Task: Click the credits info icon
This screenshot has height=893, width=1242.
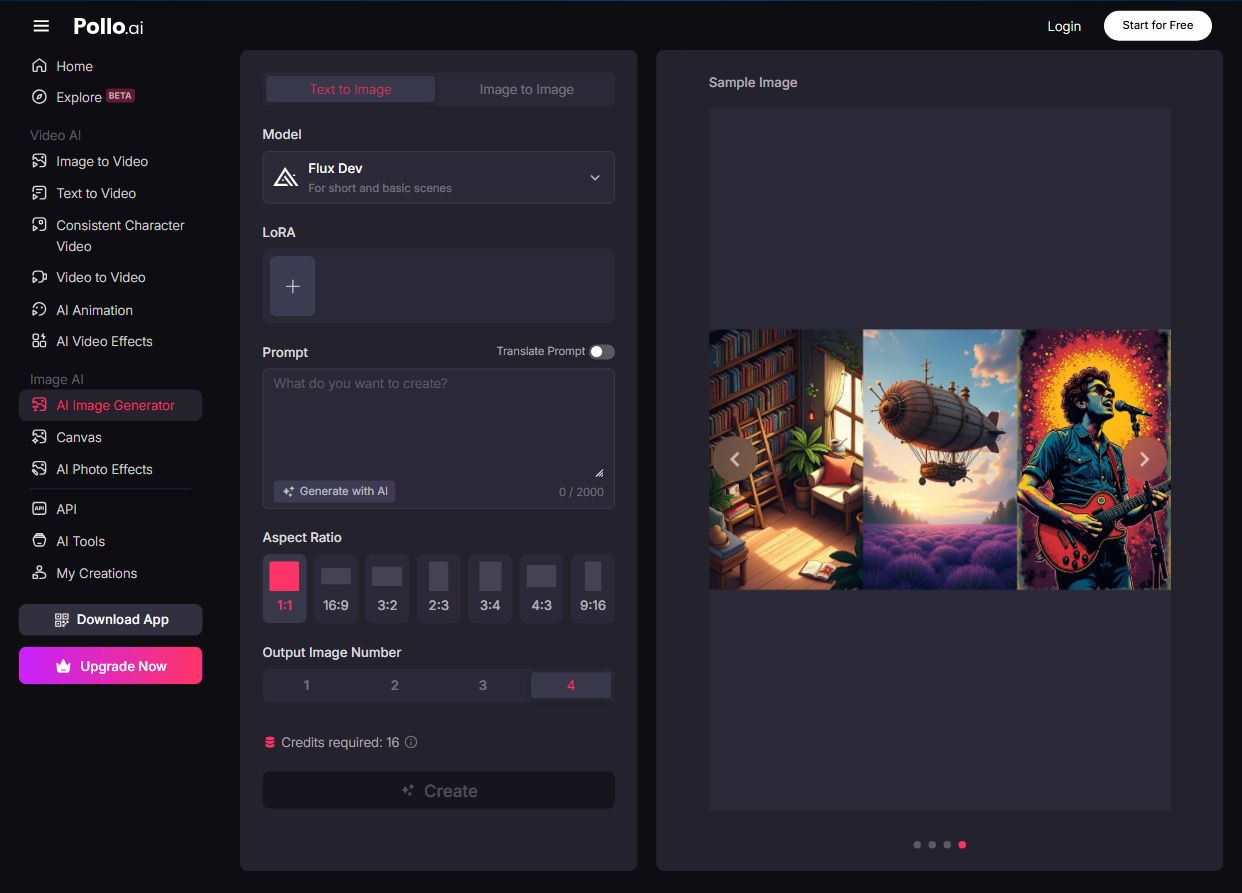Action: coord(411,742)
